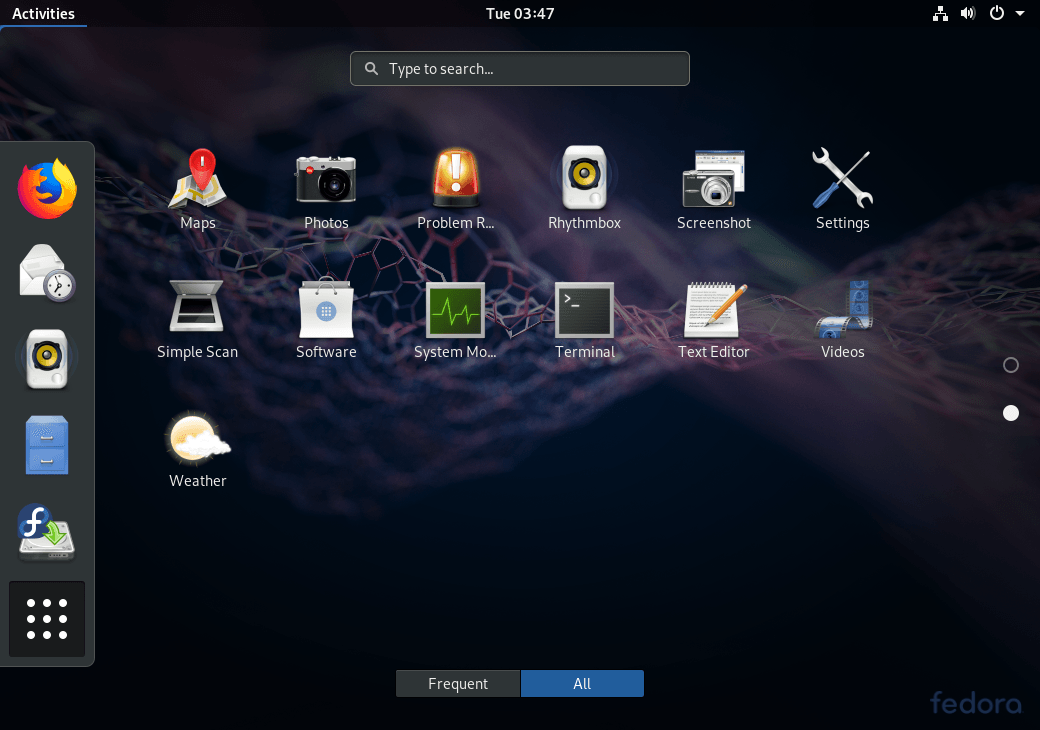The height and width of the screenshot is (730, 1040).
Task: Launch Install to Hard Drive in dash
Action: coord(47,532)
